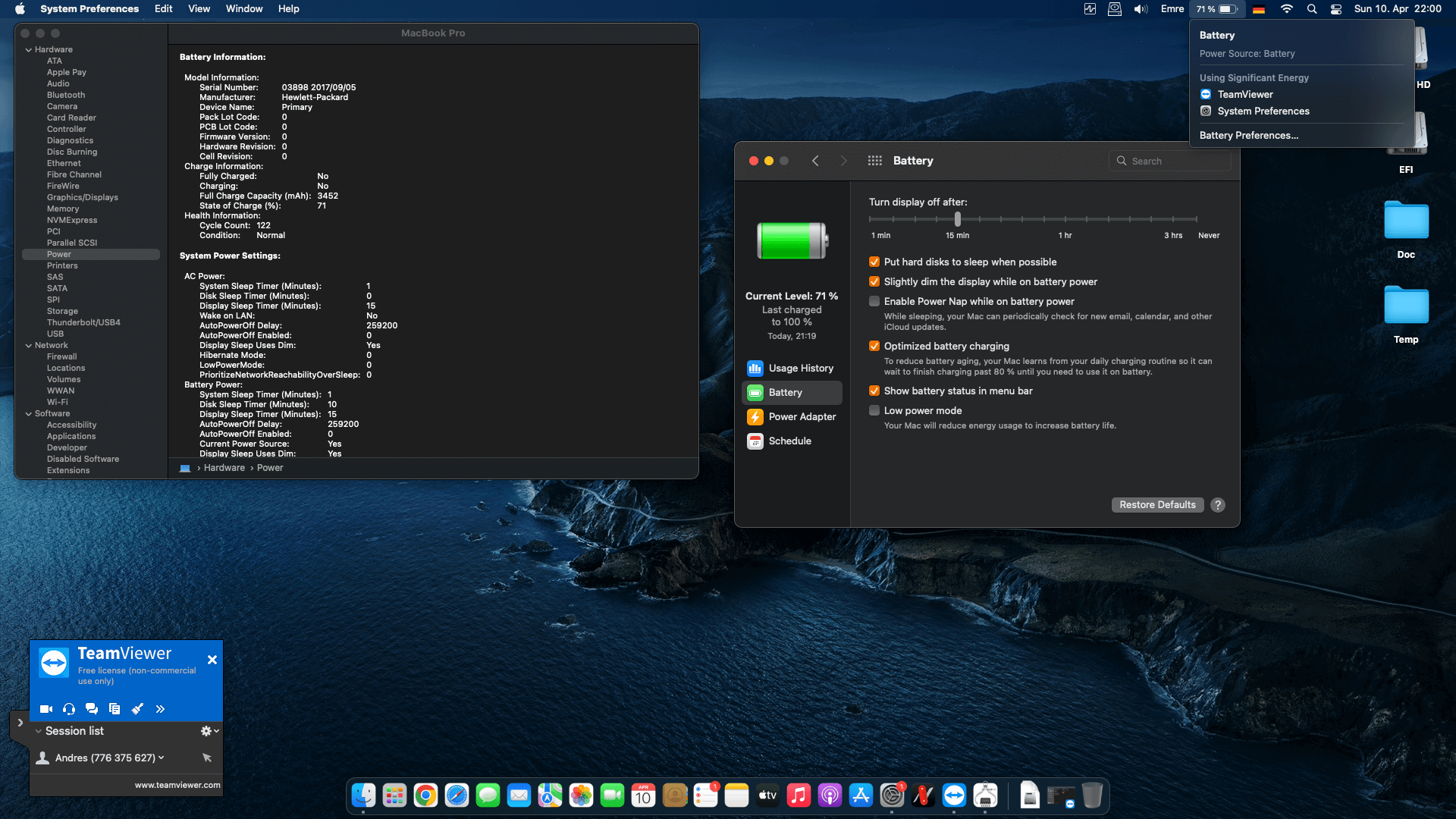Enable Low power mode checkbox
This screenshot has width=1456, height=819.
tap(874, 411)
